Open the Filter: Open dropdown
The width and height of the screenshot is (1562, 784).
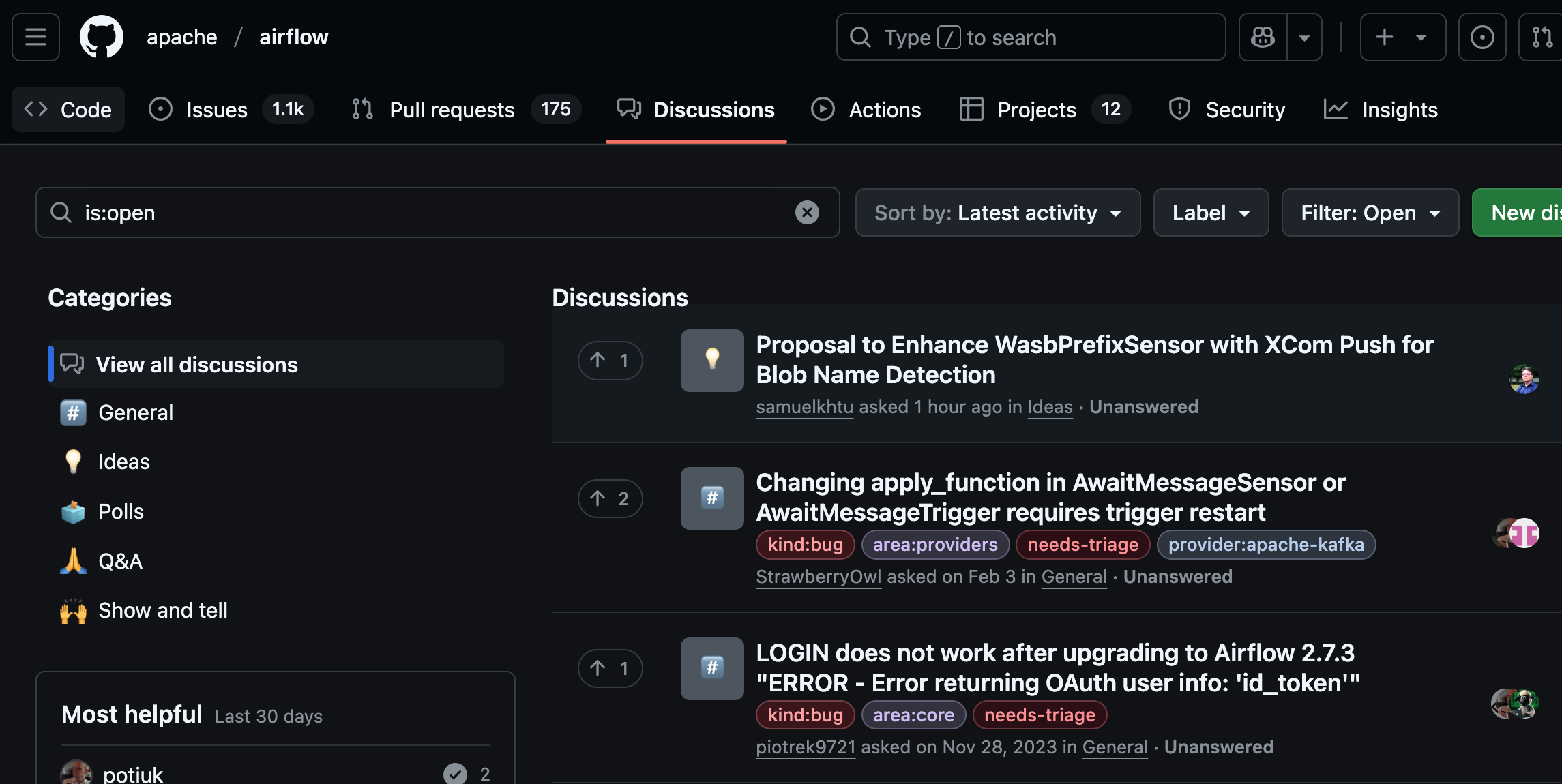point(1370,213)
